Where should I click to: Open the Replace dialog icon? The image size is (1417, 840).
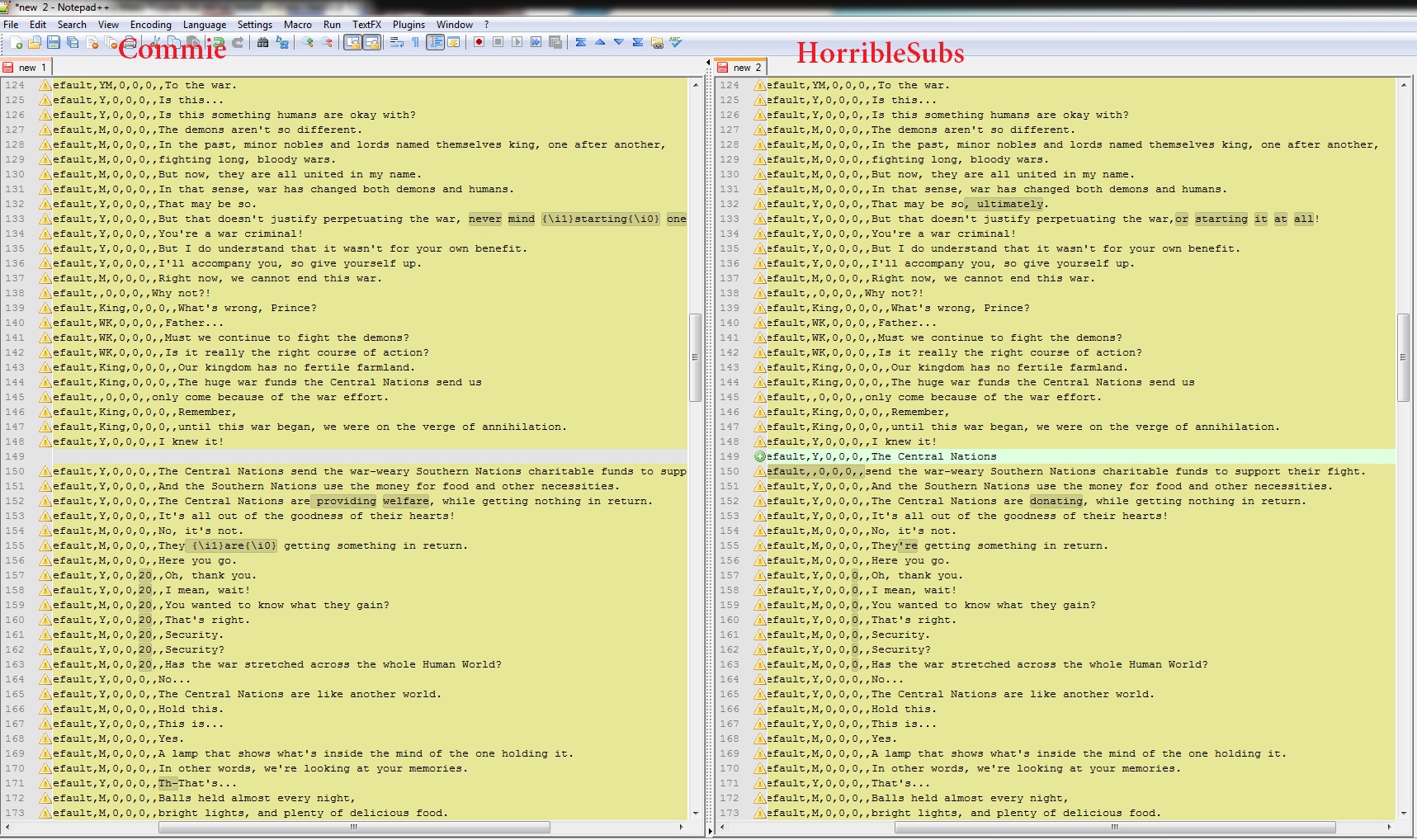282,42
